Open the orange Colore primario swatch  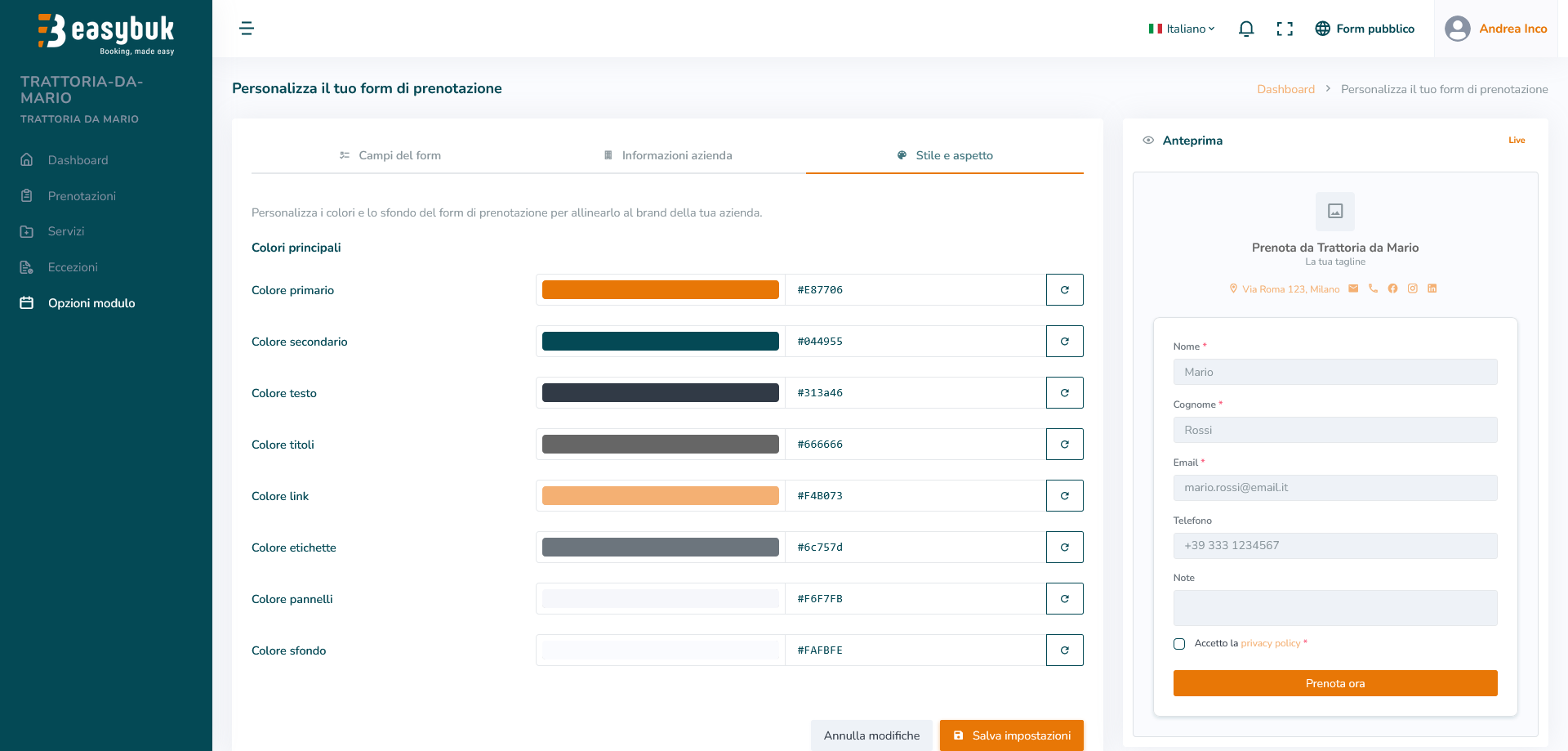pos(661,290)
